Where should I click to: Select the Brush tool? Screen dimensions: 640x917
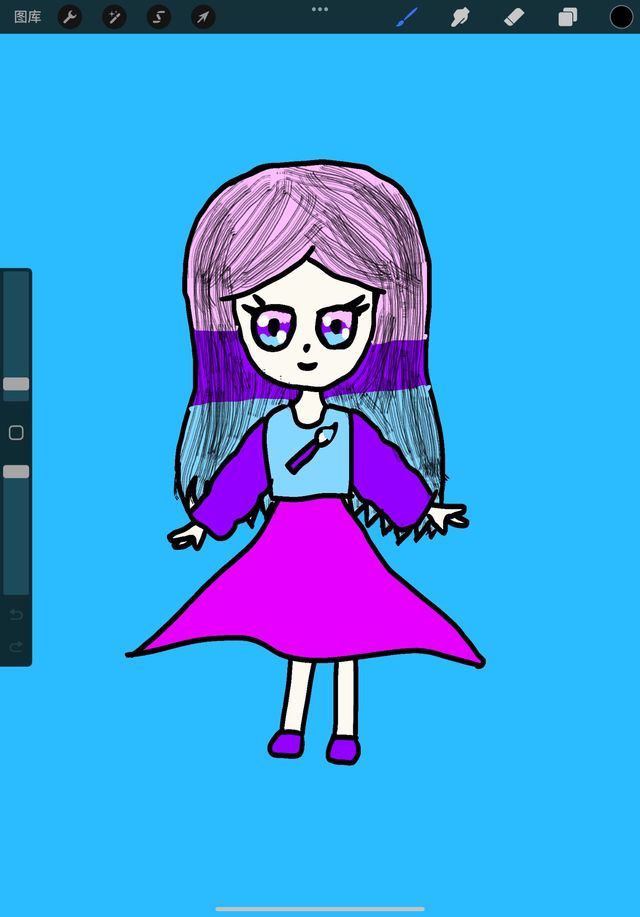coord(406,17)
